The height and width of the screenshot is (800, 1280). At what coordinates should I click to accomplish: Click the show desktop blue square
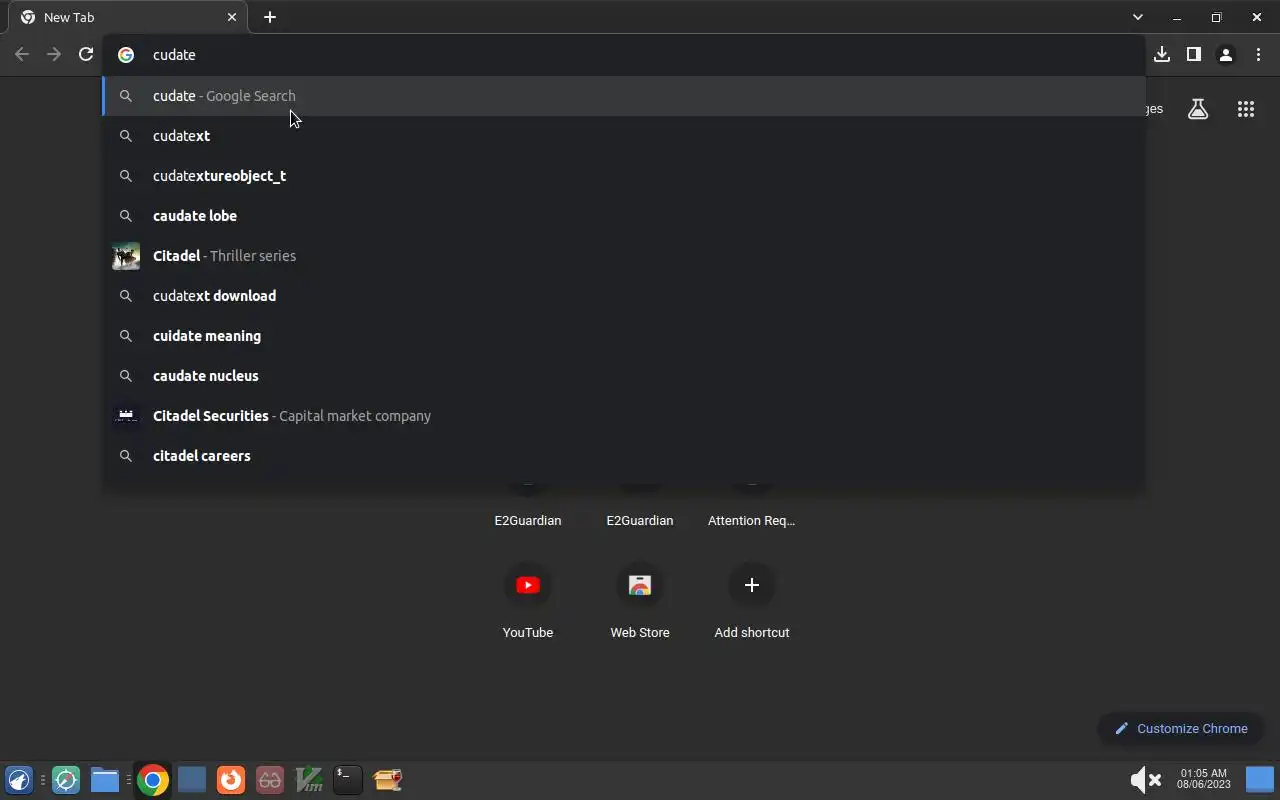1260,780
